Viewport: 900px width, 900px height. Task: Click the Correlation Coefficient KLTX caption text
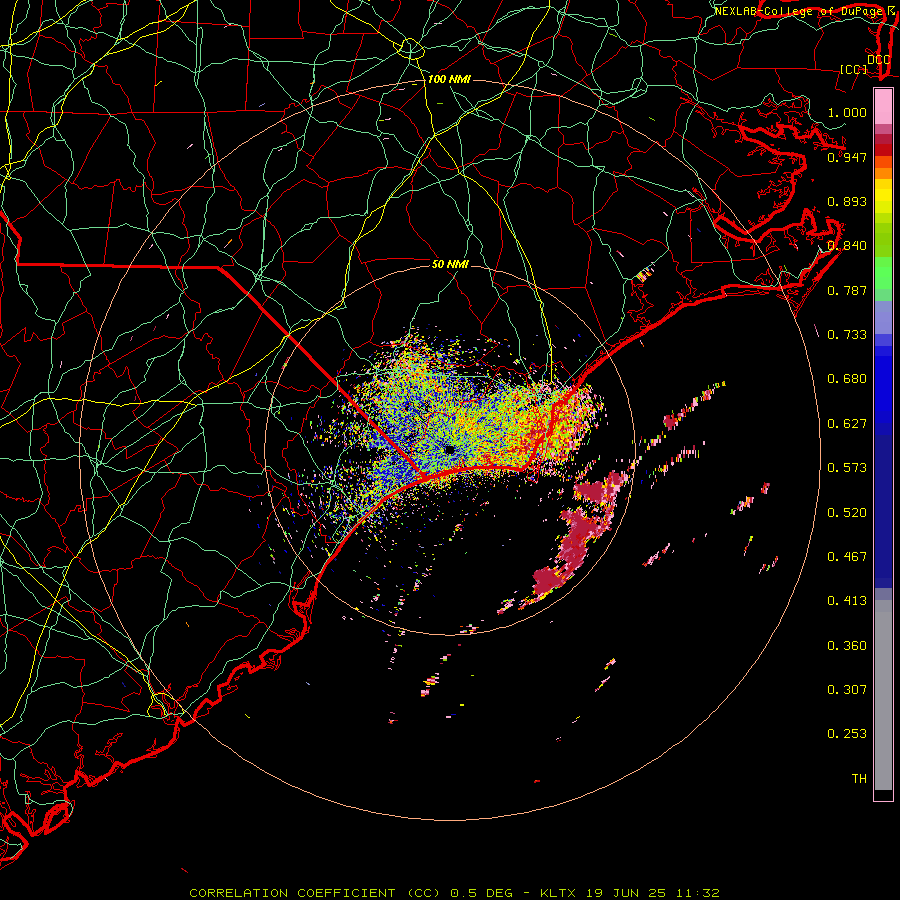coord(454,893)
